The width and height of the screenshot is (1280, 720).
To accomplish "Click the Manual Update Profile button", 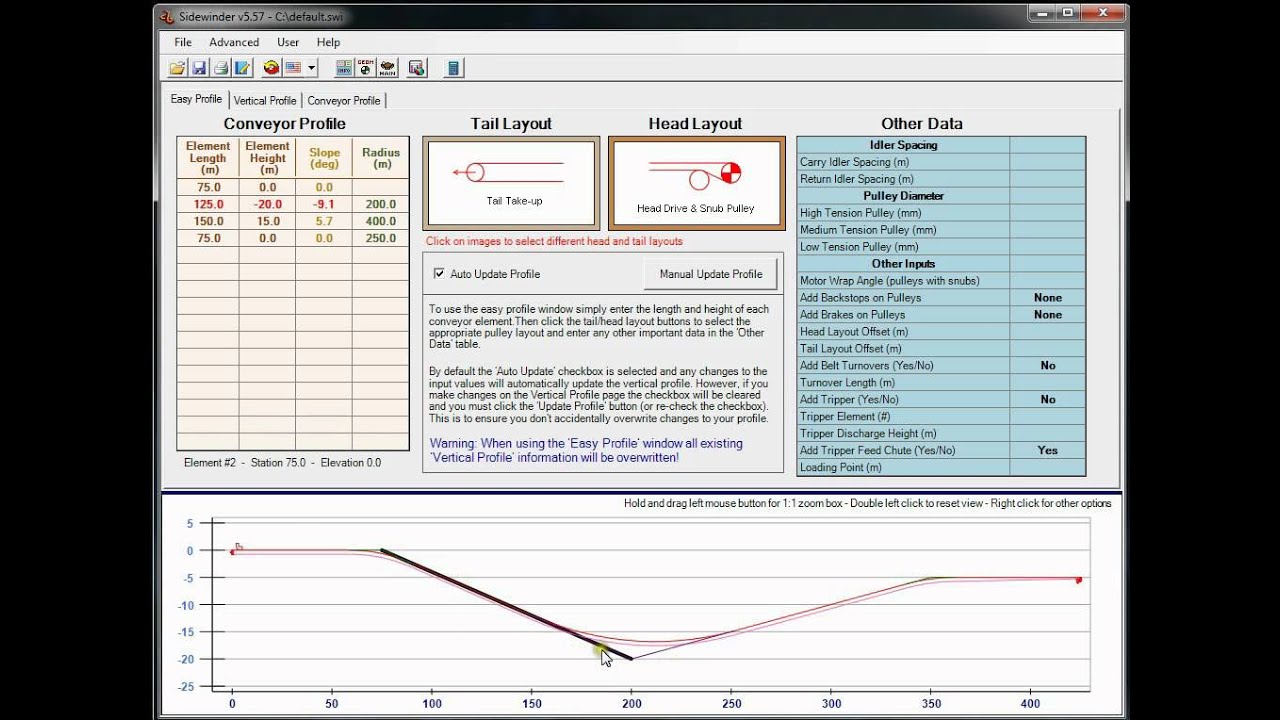I will point(711,274).
